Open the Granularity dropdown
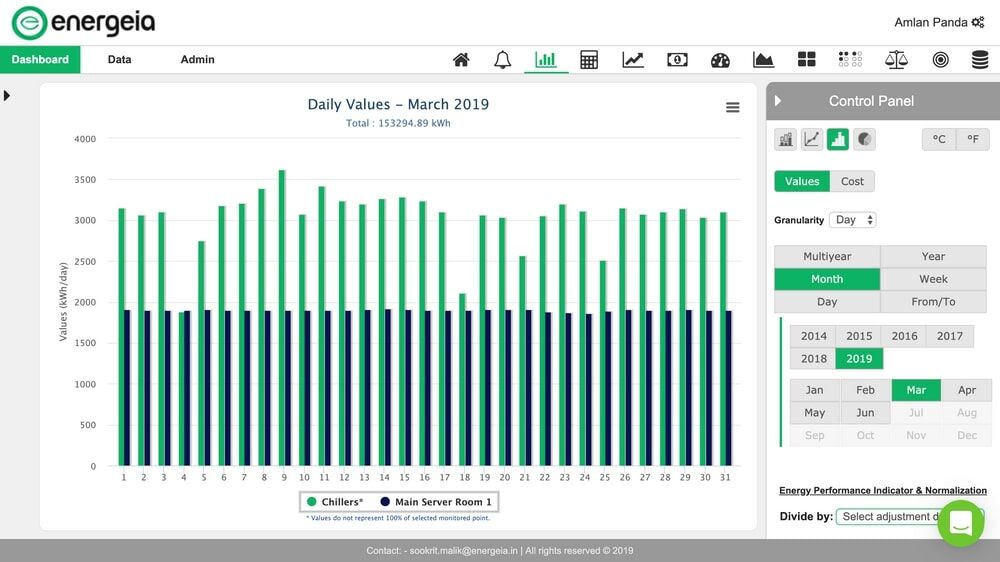Image resolution: width=1000 pixels, height=562 pixels. (854, 220)
